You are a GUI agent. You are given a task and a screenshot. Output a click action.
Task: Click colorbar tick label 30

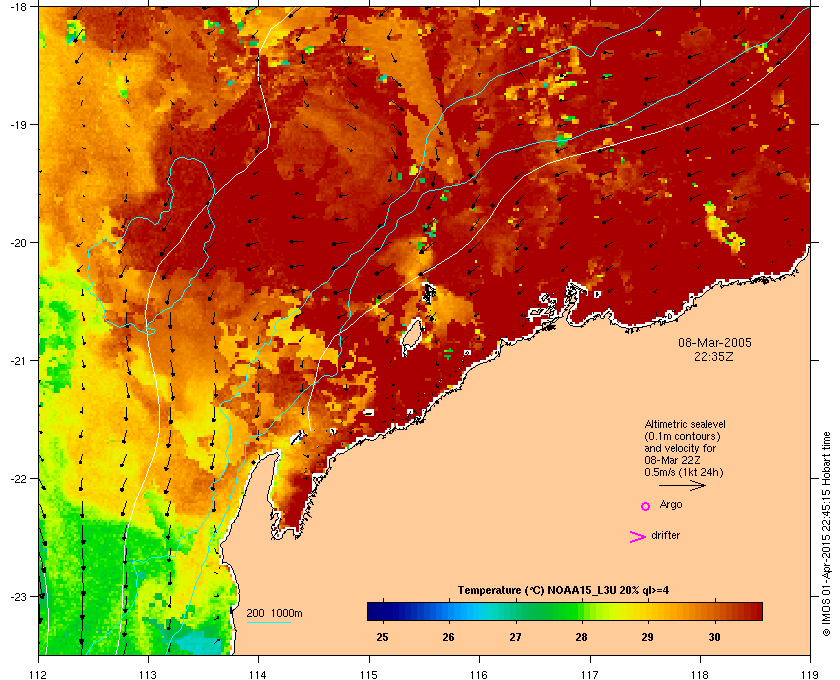pyautogui.click(x=714, y=637)
